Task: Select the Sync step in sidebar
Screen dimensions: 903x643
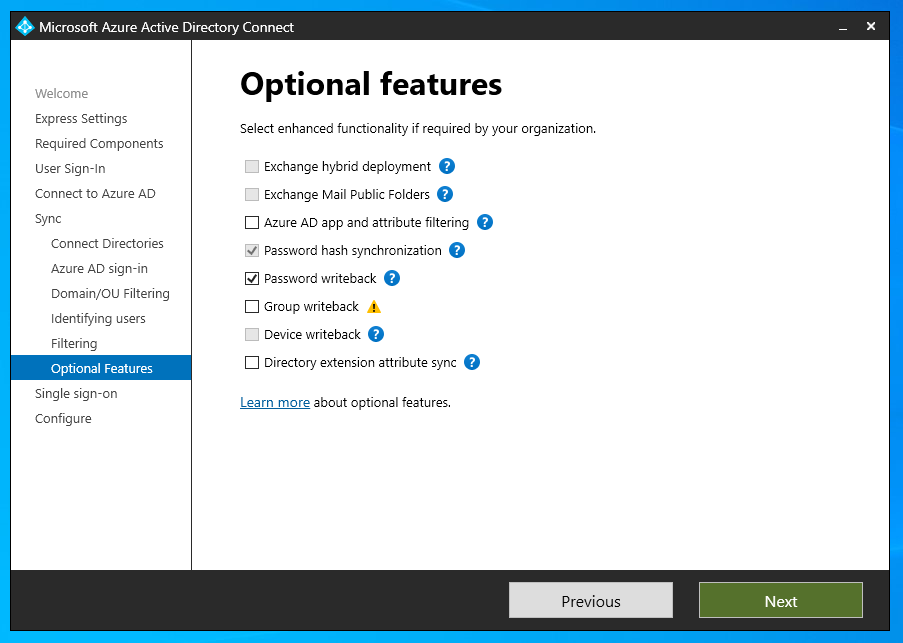Action: [48, 219]
